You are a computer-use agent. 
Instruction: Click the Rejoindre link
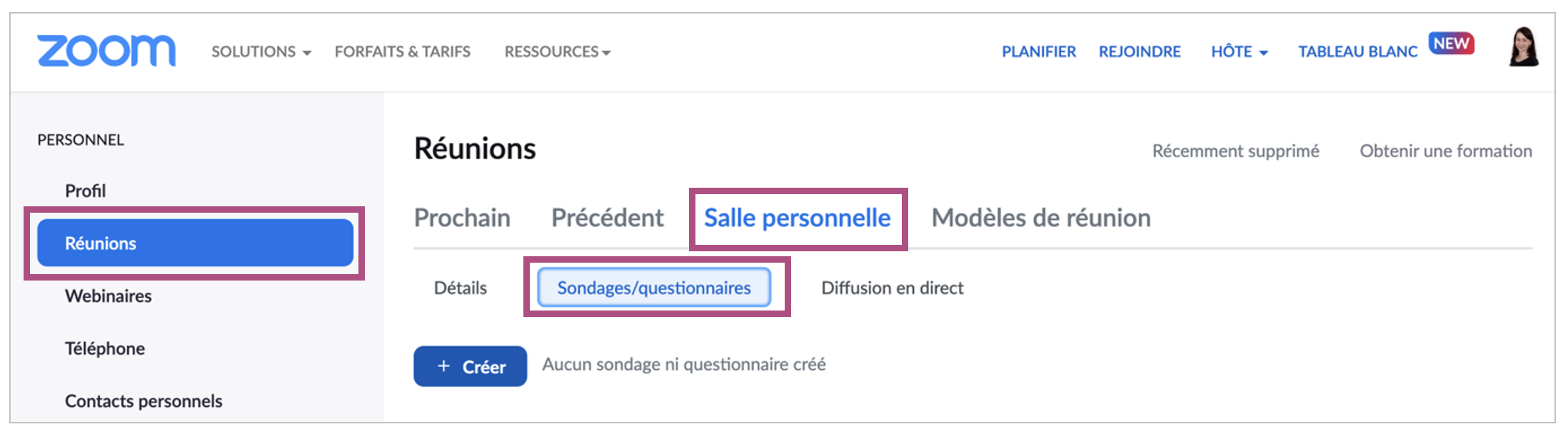pyautogui.click(x=1140, y=52)
